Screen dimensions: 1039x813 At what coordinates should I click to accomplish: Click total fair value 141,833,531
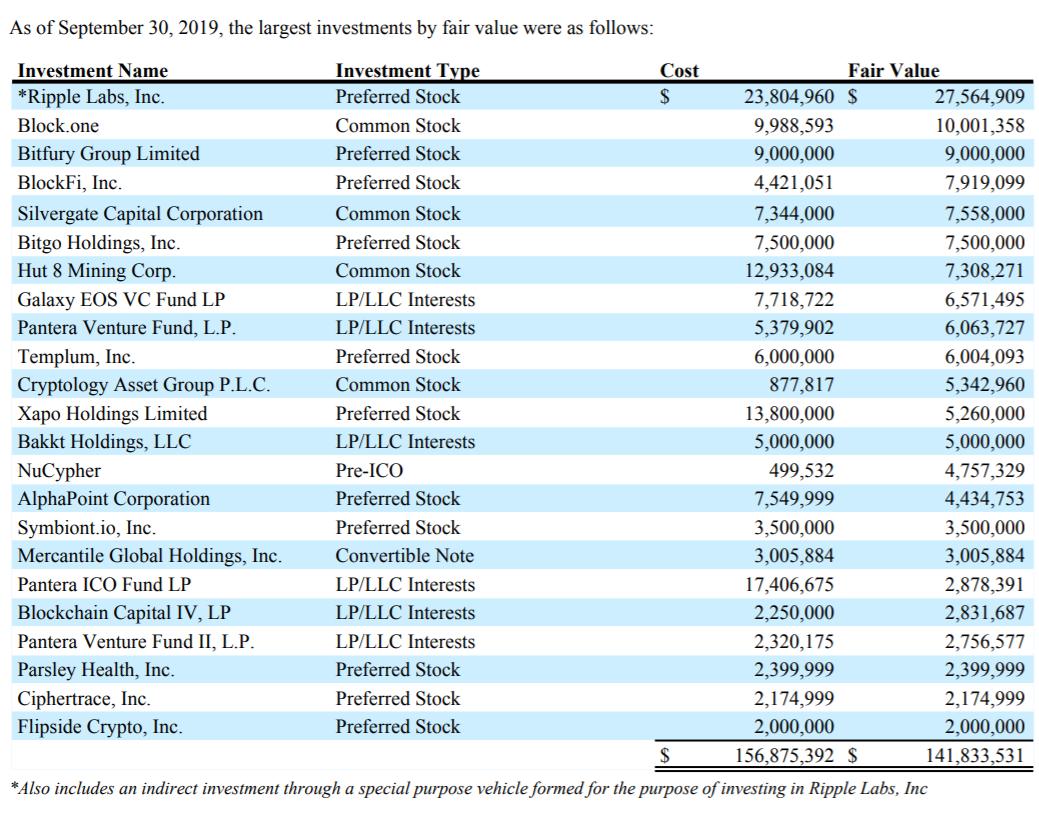coord(975,755)
